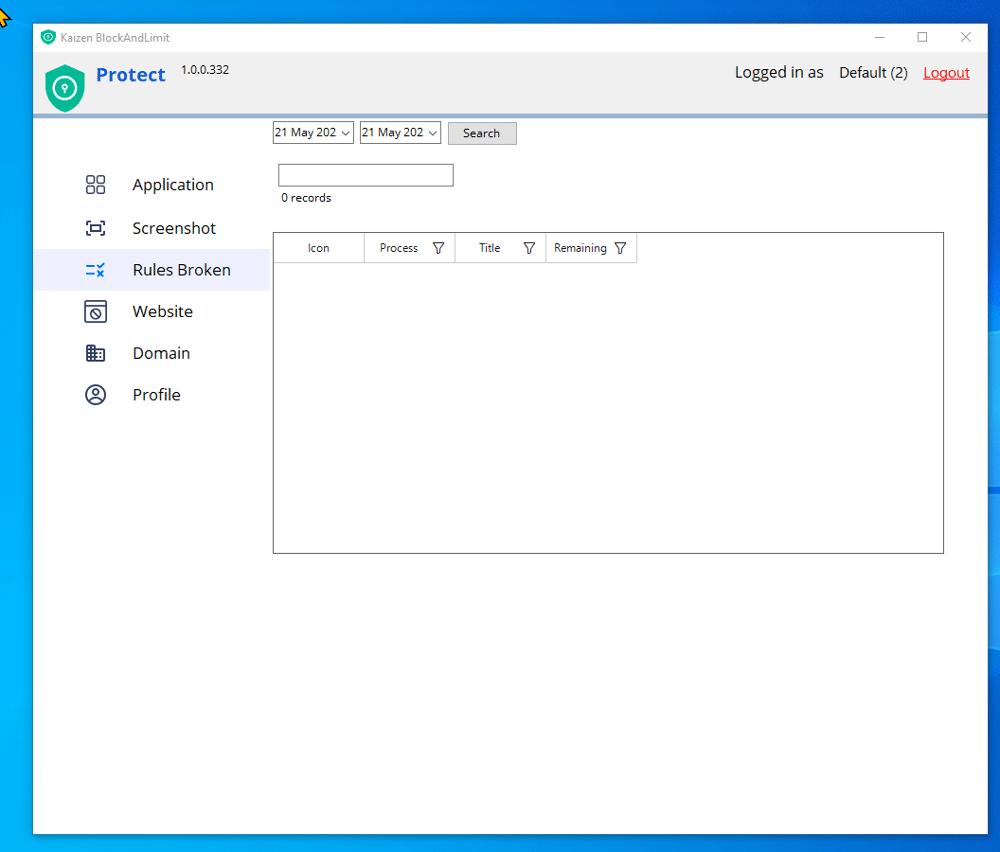This screenshot has height=852, width=1000.
Task: Click the Website block icon
Action: pyautogui.click(x=95, y=312)
